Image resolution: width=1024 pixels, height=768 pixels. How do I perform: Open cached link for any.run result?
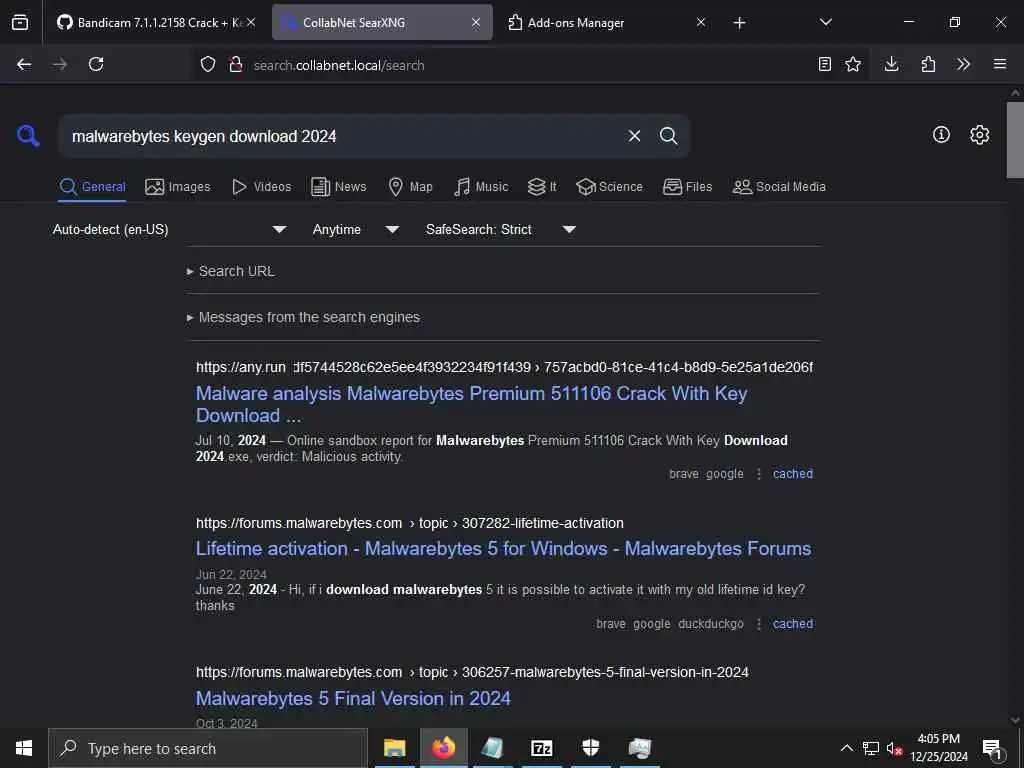[x=793, y=474]
